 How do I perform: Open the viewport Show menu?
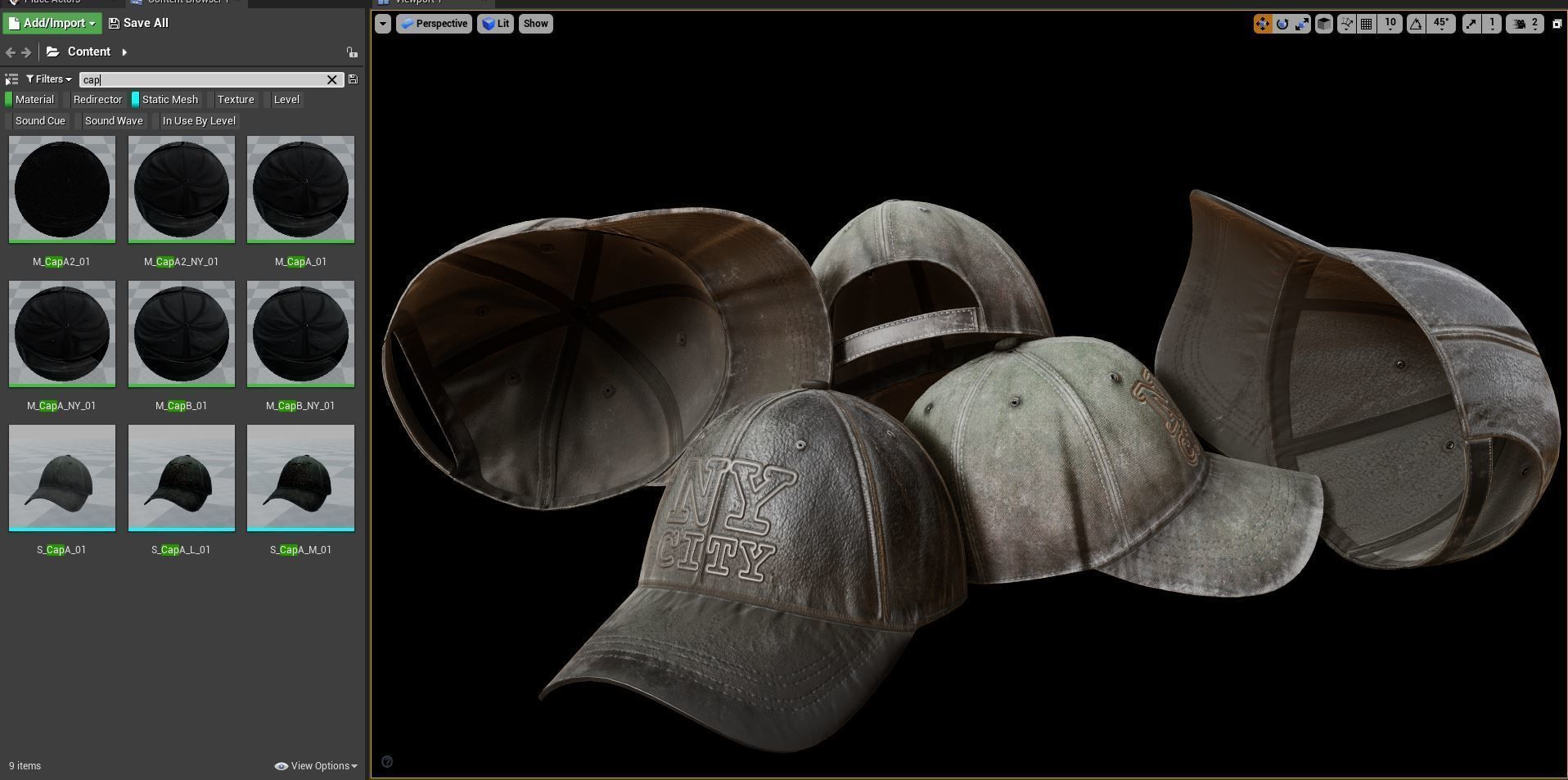(535, 24)
